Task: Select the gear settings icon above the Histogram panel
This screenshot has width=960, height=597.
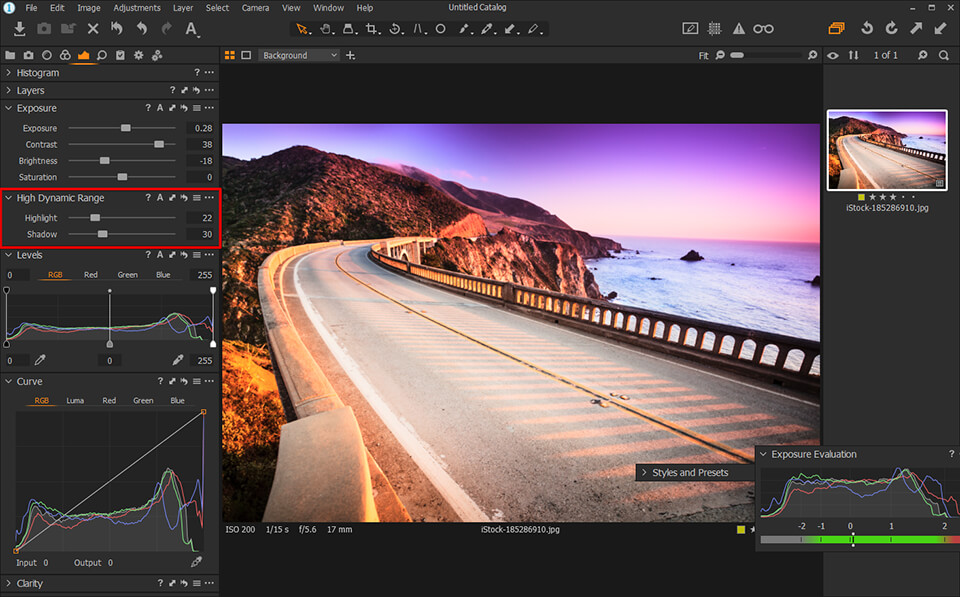Action: click(x=138, y=55)
